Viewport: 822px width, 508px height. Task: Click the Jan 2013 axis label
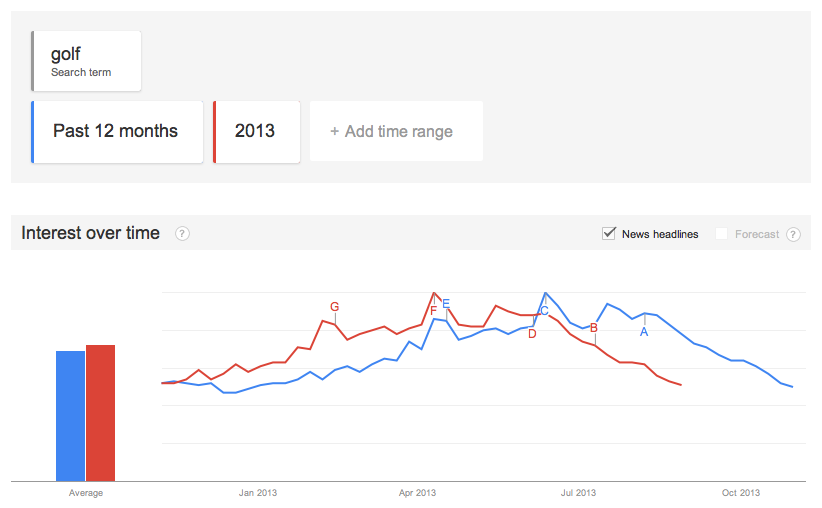(x=258, y=492)
